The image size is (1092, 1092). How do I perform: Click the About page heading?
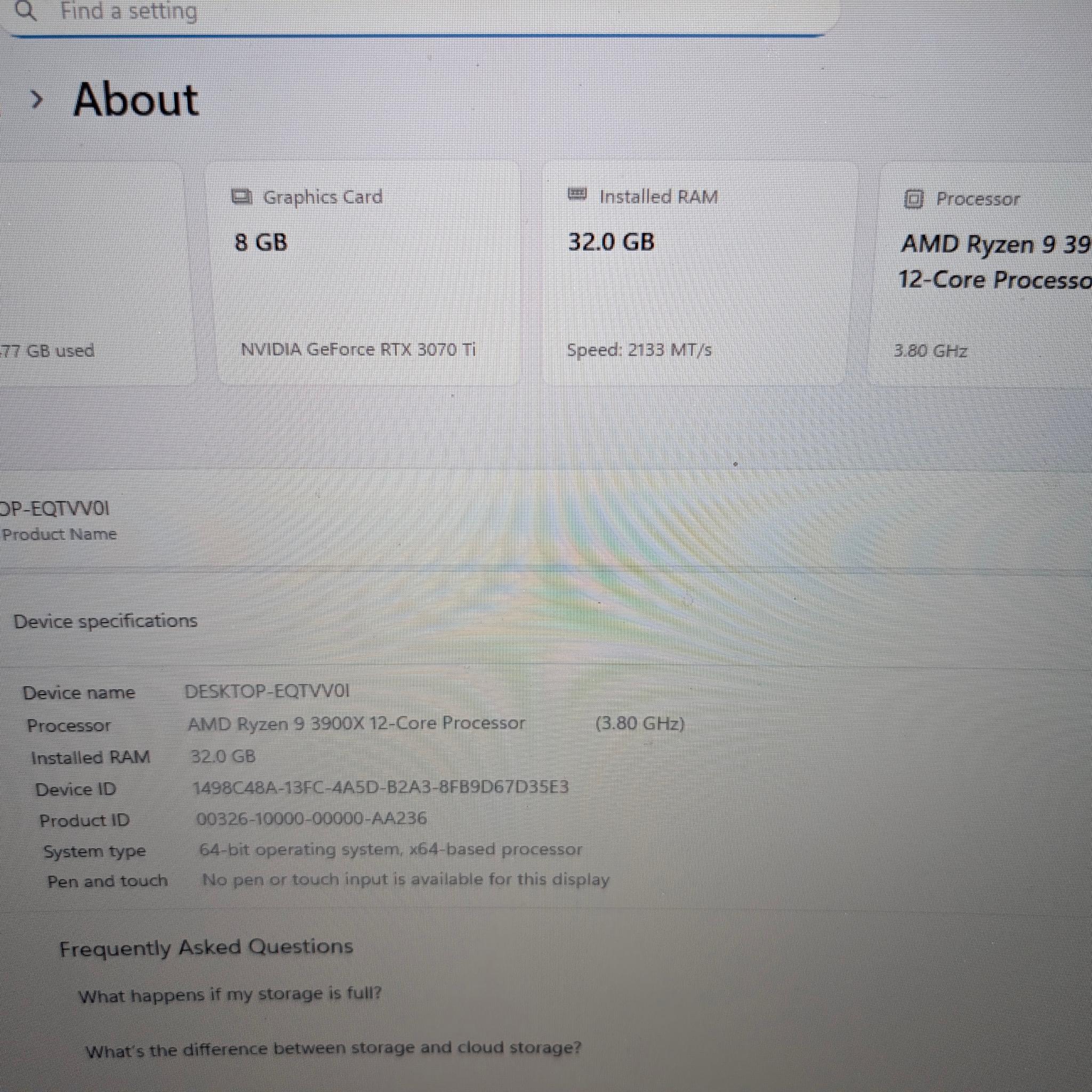(135, 100)
